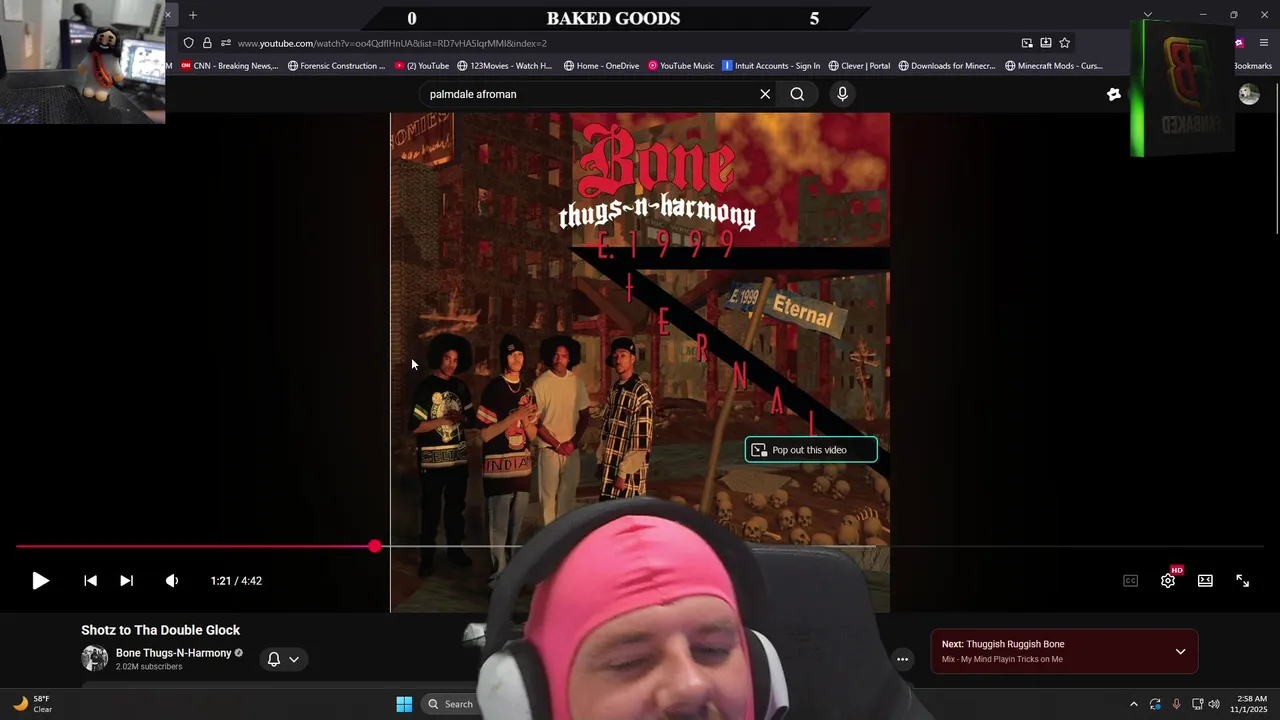Click the padlock site info icon

pyautogui.click(x=207, y=43)
